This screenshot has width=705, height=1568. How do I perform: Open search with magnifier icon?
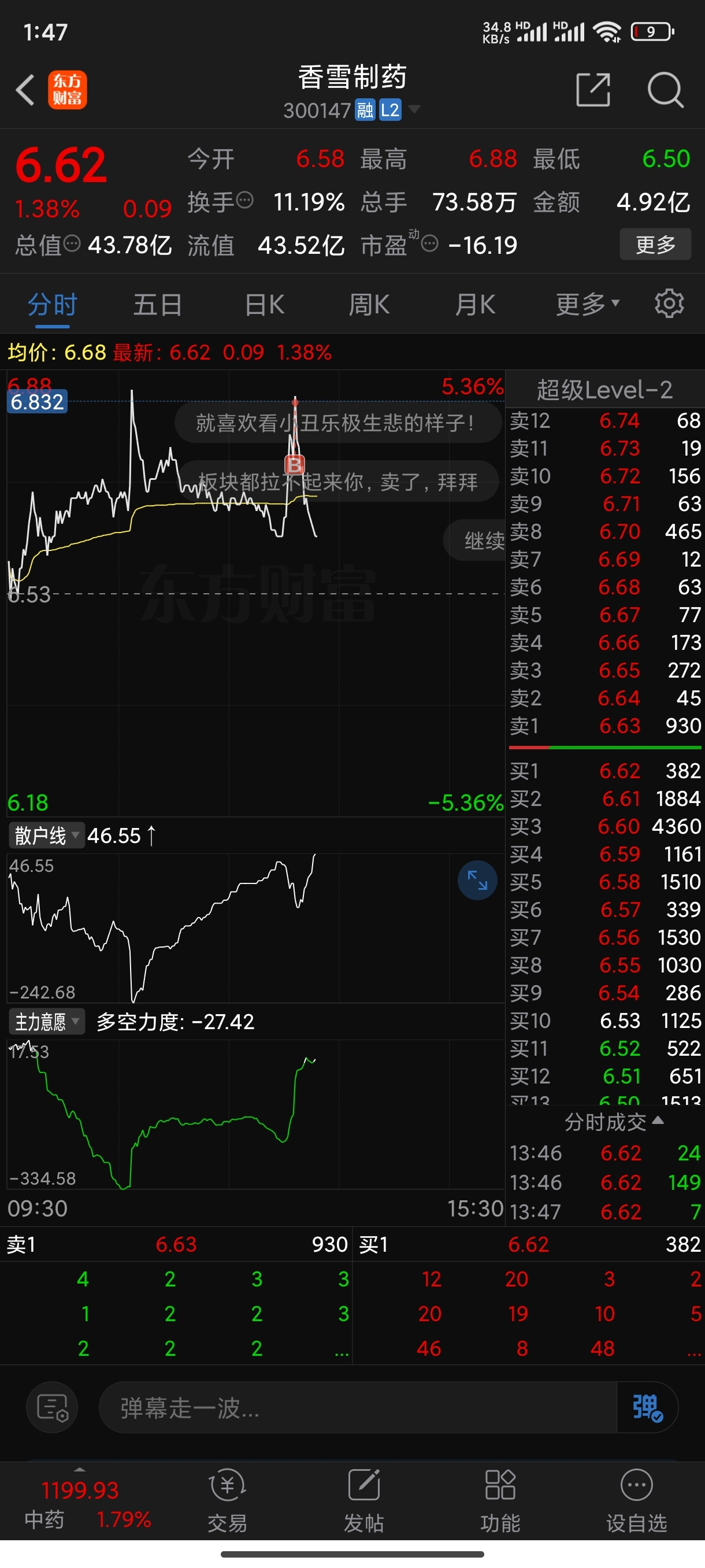[665, 90]
